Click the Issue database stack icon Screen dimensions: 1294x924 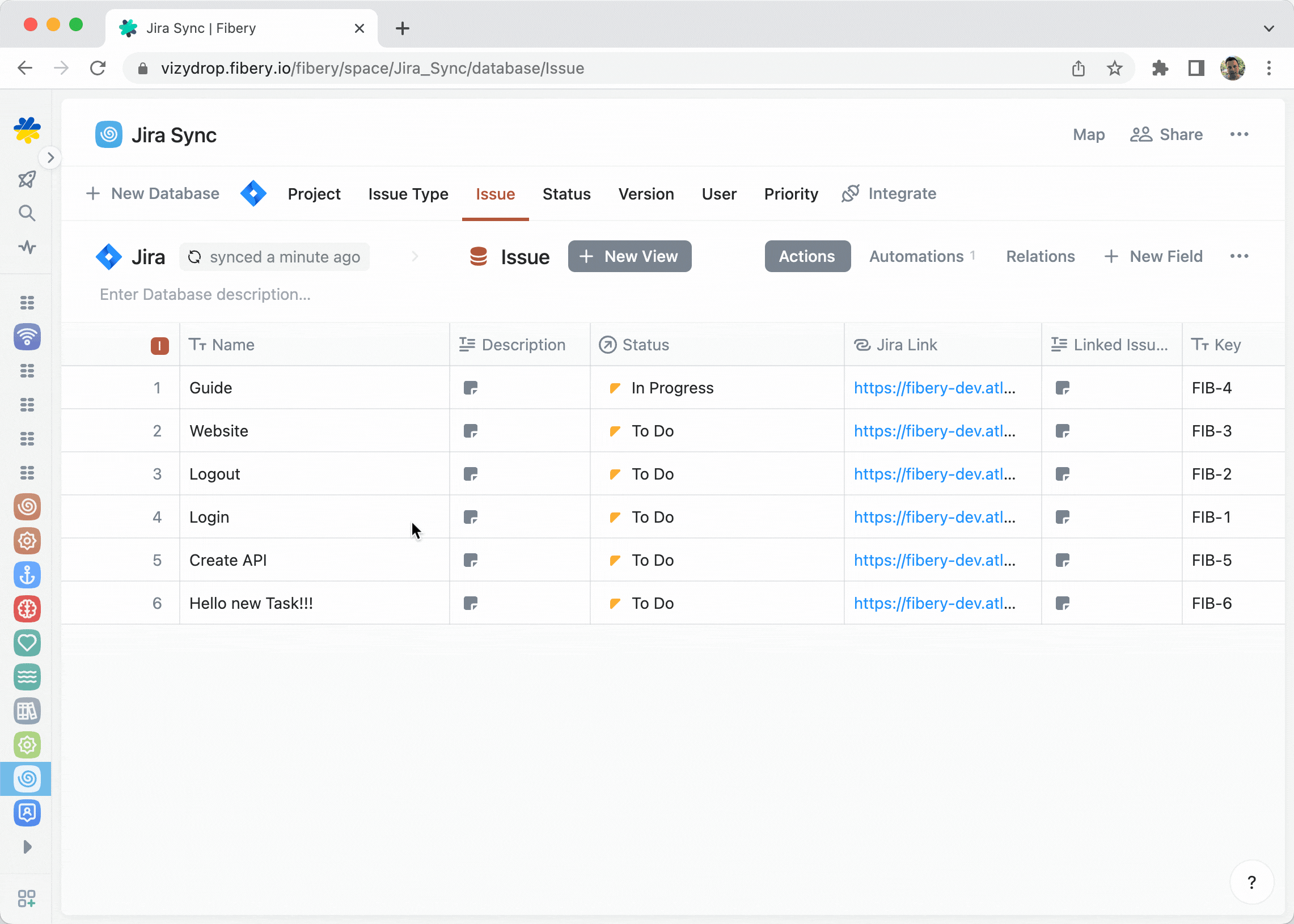pos(479,257)
